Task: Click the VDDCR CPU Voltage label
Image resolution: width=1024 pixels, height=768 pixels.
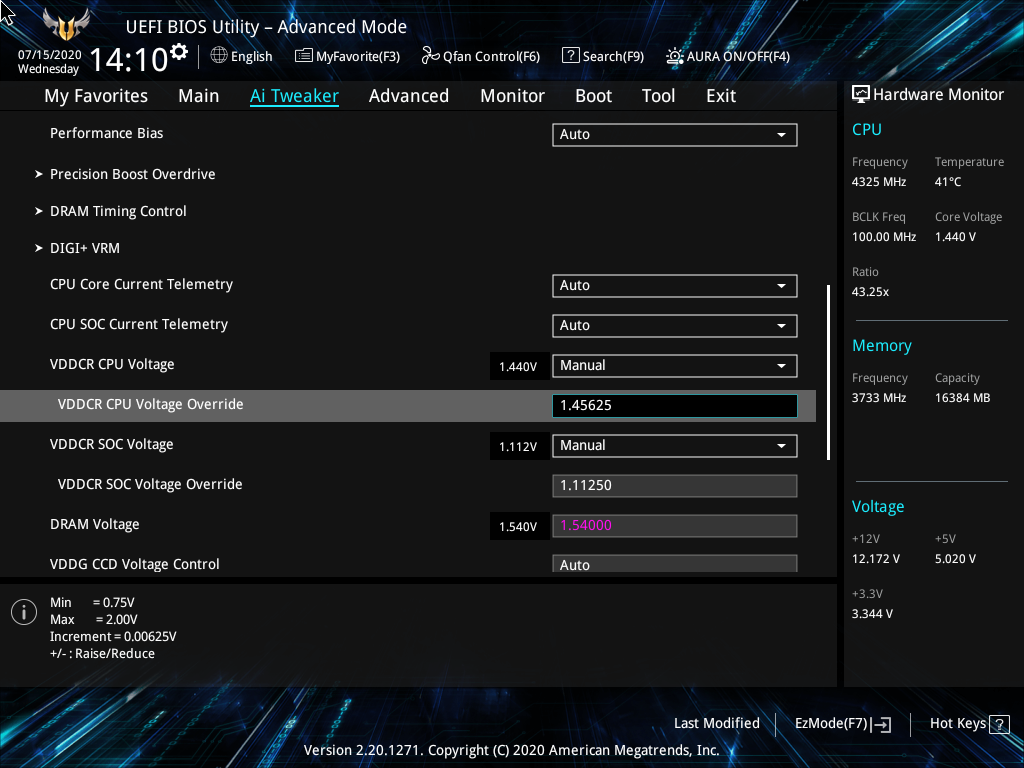Action: click(x=112, y=364)
